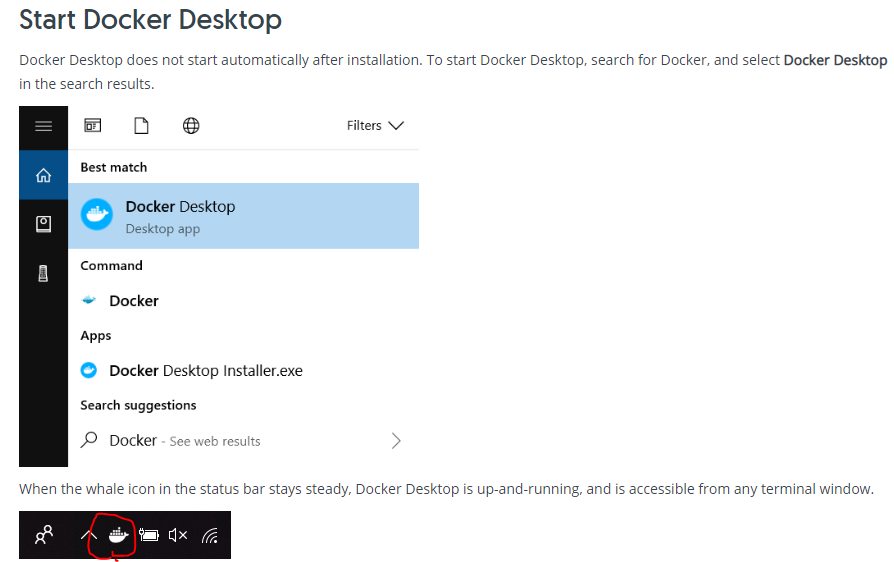The width and height of the screenshot is (894, 562).
Task: Show hidden tray icons with up chevron
Action: point(88,535)
